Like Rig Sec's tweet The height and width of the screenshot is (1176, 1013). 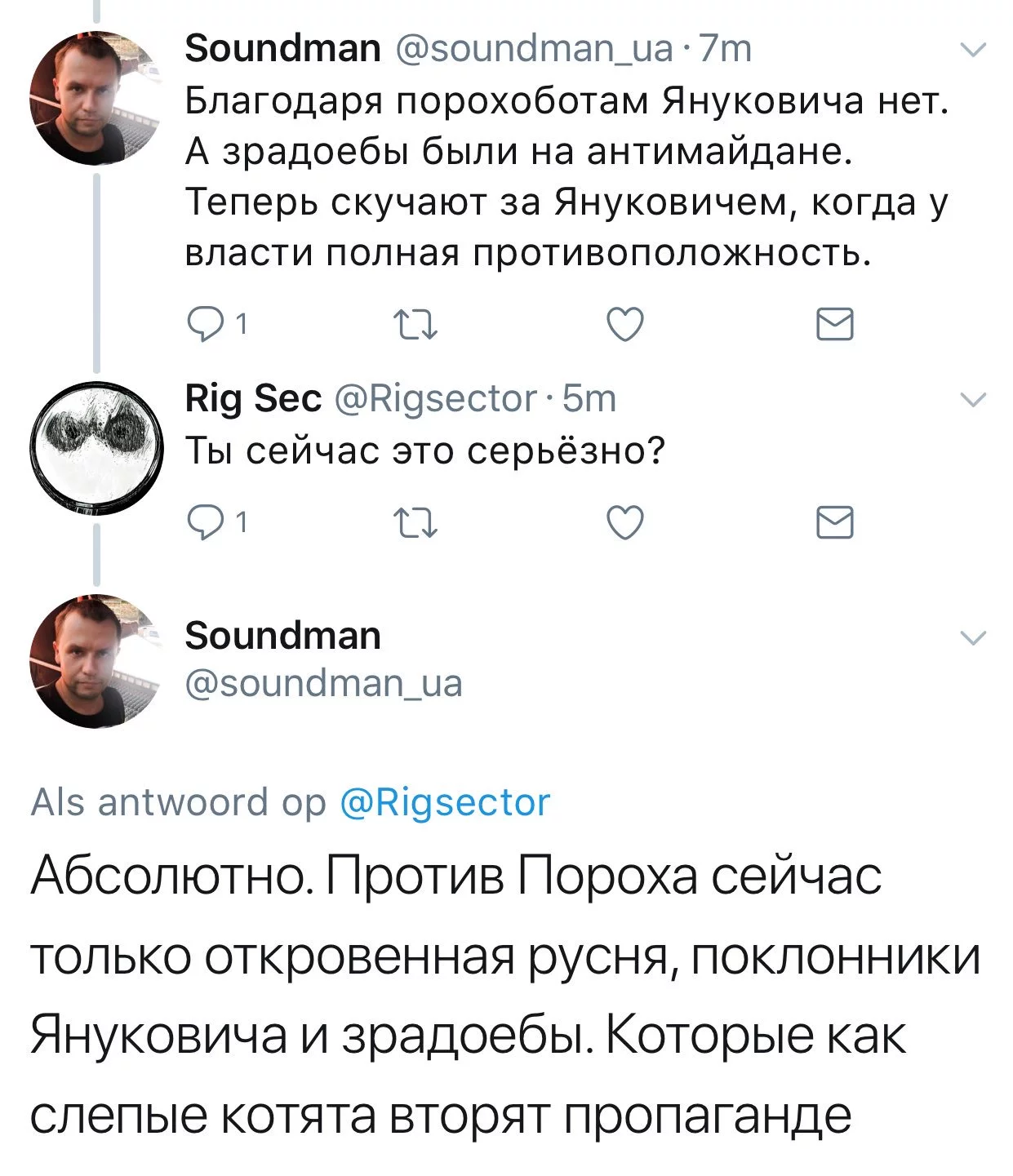(625, 521)
